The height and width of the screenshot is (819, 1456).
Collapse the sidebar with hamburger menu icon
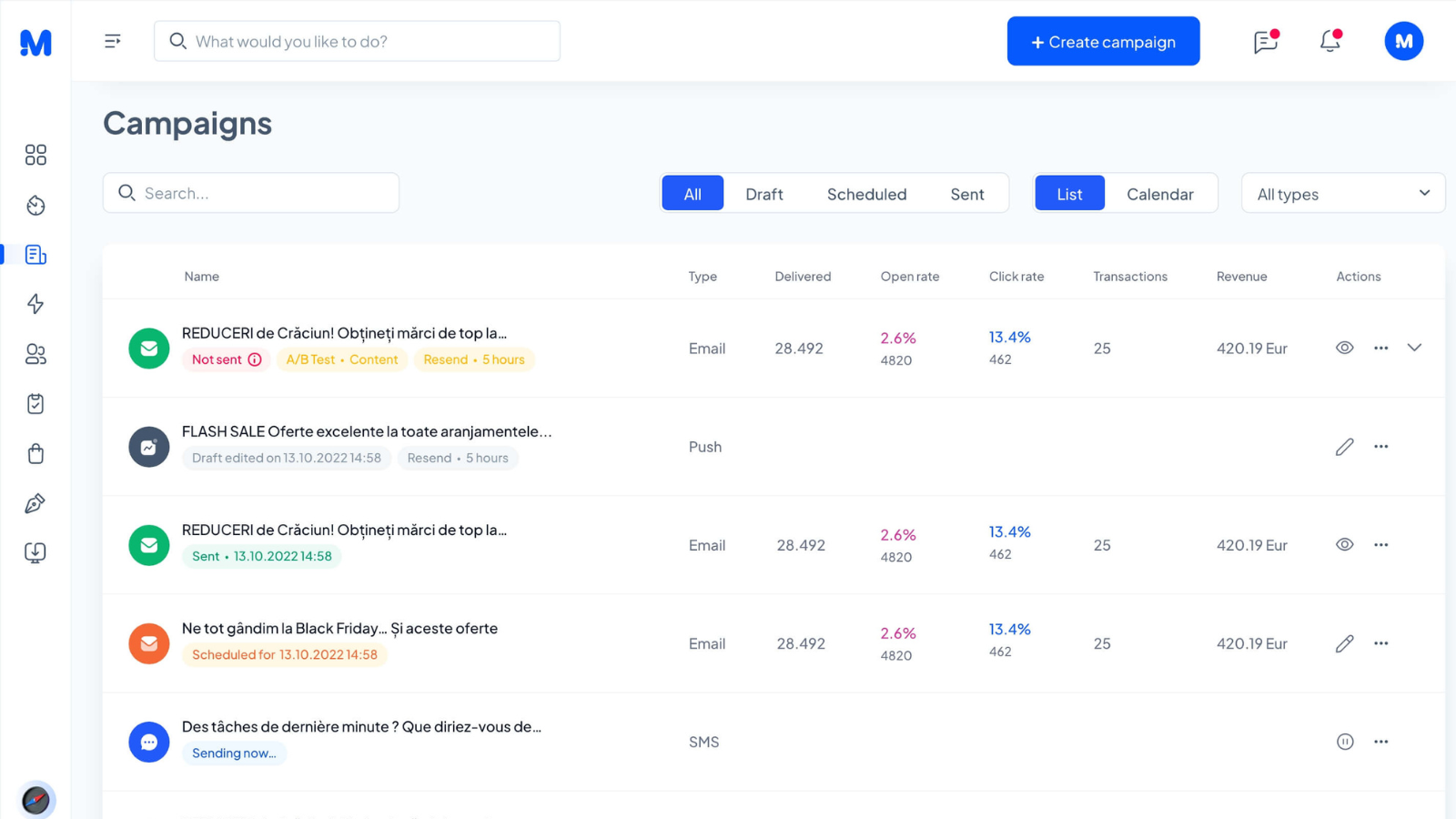pos(113,41)
